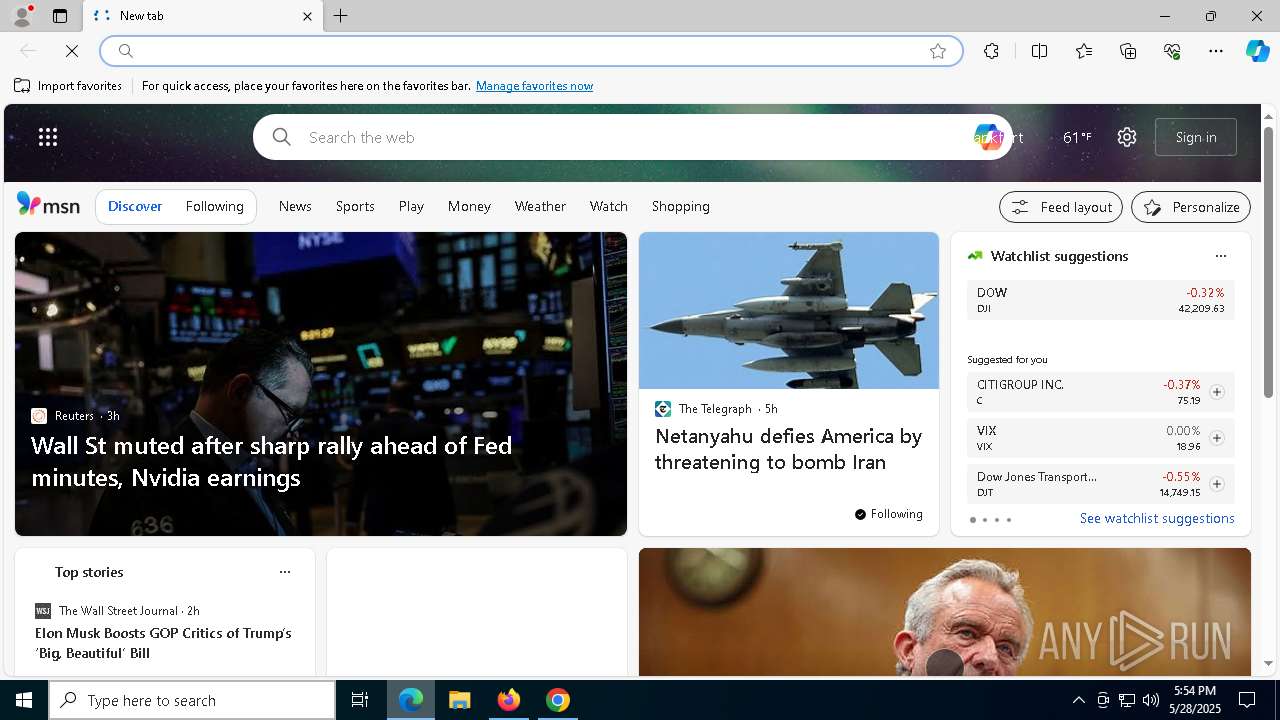Add this page to favorites star
Viewport: 1280px width, 720px height.
click(938, 51)
